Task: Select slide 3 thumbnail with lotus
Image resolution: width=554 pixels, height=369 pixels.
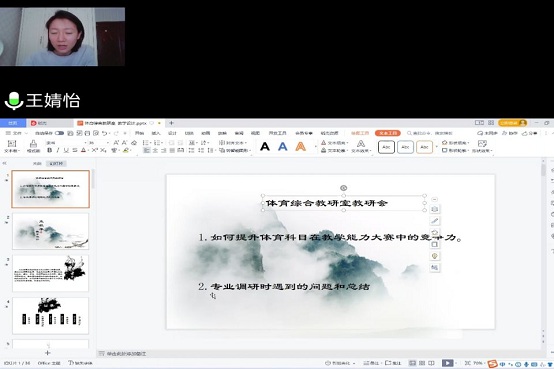Action: [51, 274]
